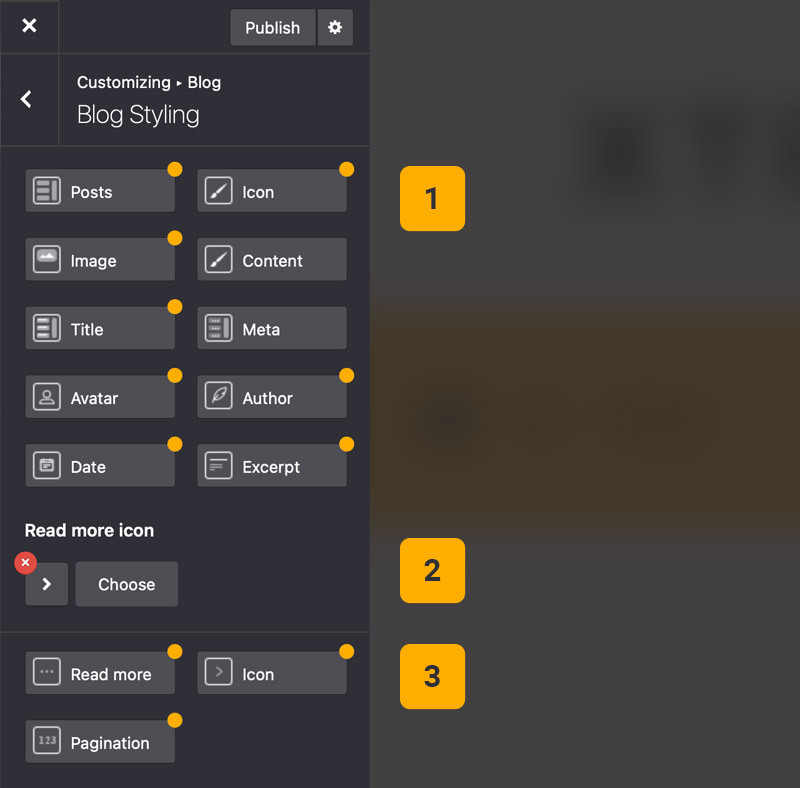Click the Choose icon button
The width and height of the screenshot is (800, 788).
tap(126, 584)
